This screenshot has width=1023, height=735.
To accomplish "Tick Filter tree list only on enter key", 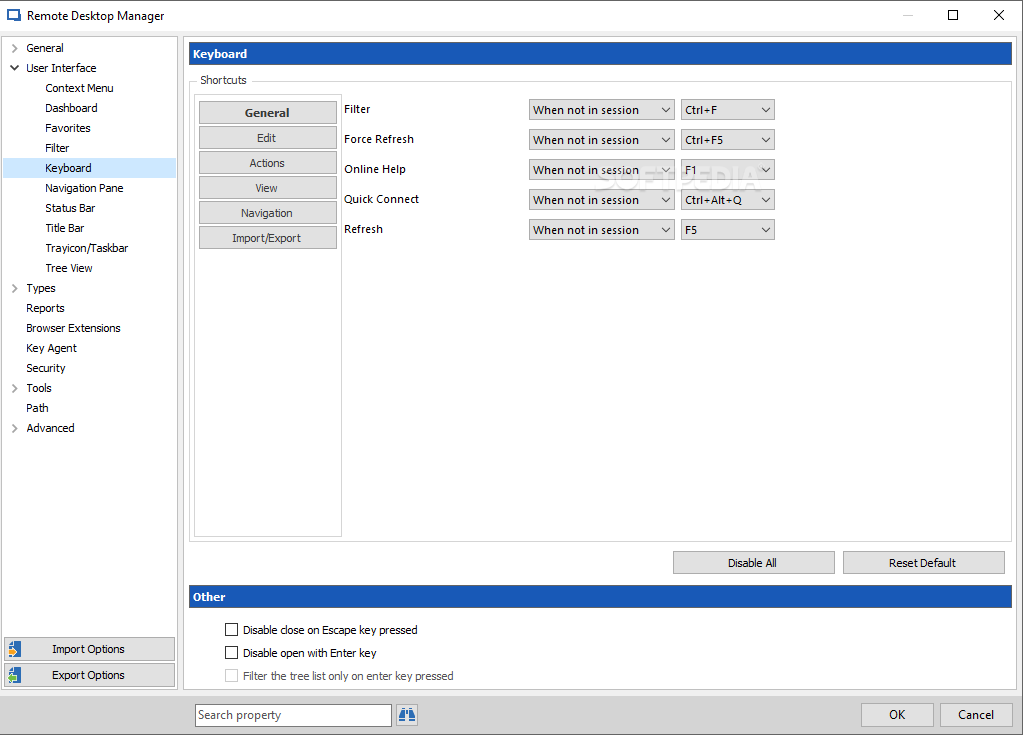I will pyautogui.click(x=232, y=676).
